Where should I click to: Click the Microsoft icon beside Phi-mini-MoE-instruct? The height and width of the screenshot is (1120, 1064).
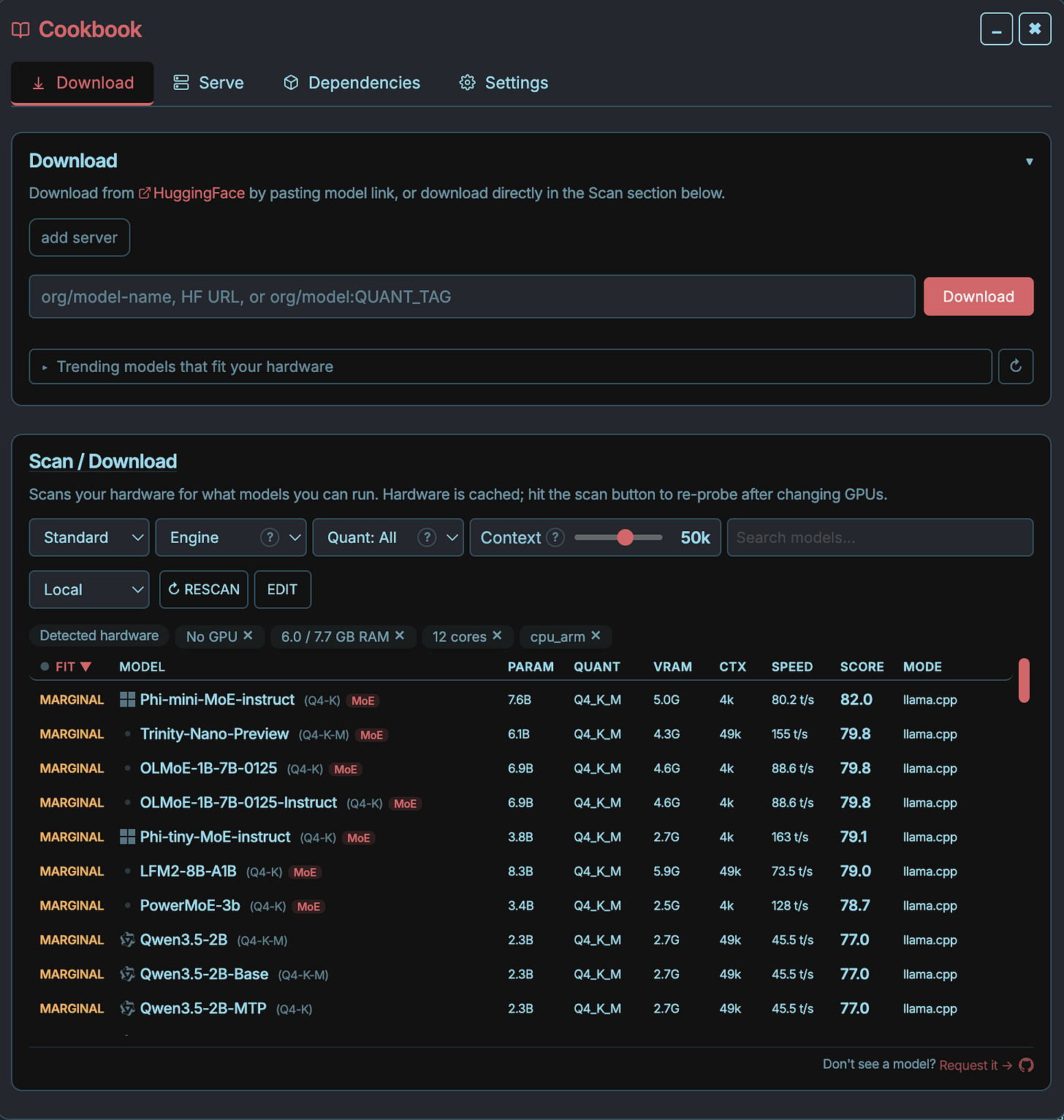coord(127,700)
